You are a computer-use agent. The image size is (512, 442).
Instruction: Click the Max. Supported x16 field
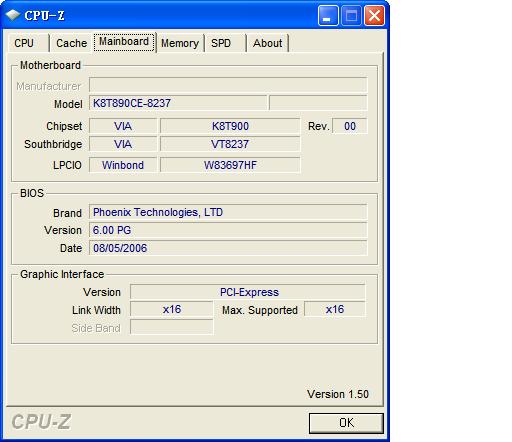click(335, 309)
